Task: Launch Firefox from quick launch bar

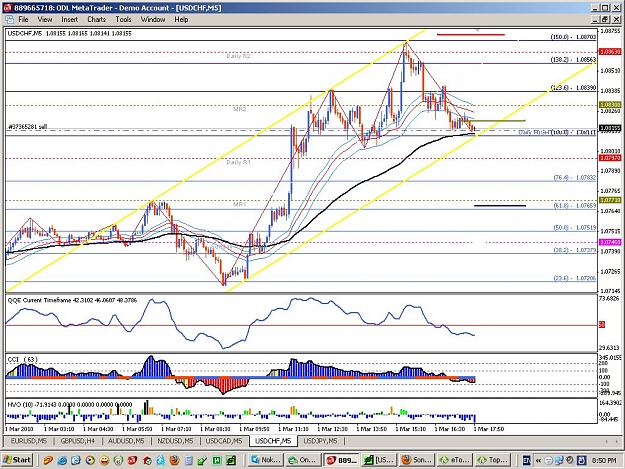Action: pos(174,461)
